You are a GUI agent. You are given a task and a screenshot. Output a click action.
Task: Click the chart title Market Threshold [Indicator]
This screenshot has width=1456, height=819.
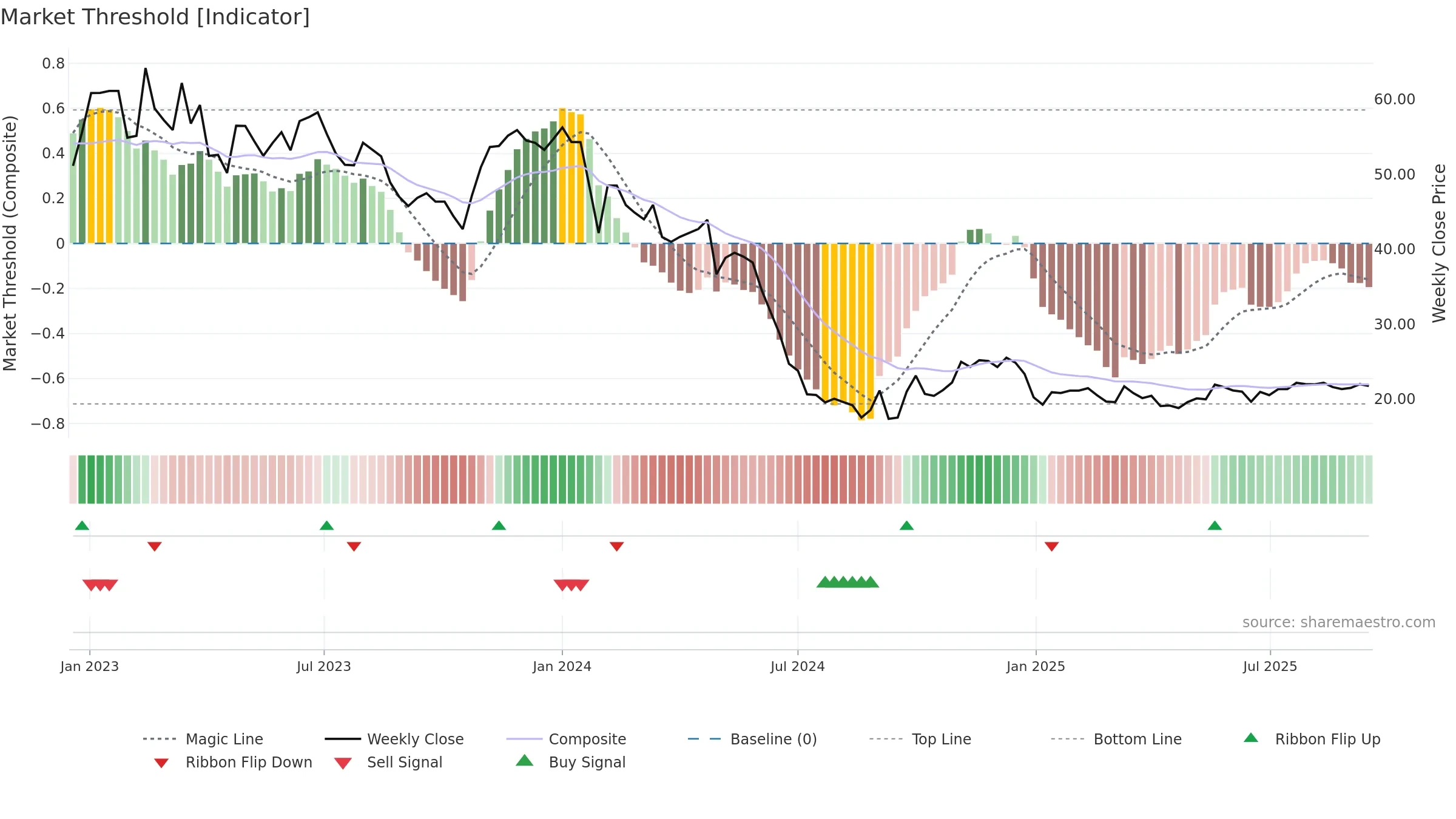pyautogui.click(x=155, y=17)
